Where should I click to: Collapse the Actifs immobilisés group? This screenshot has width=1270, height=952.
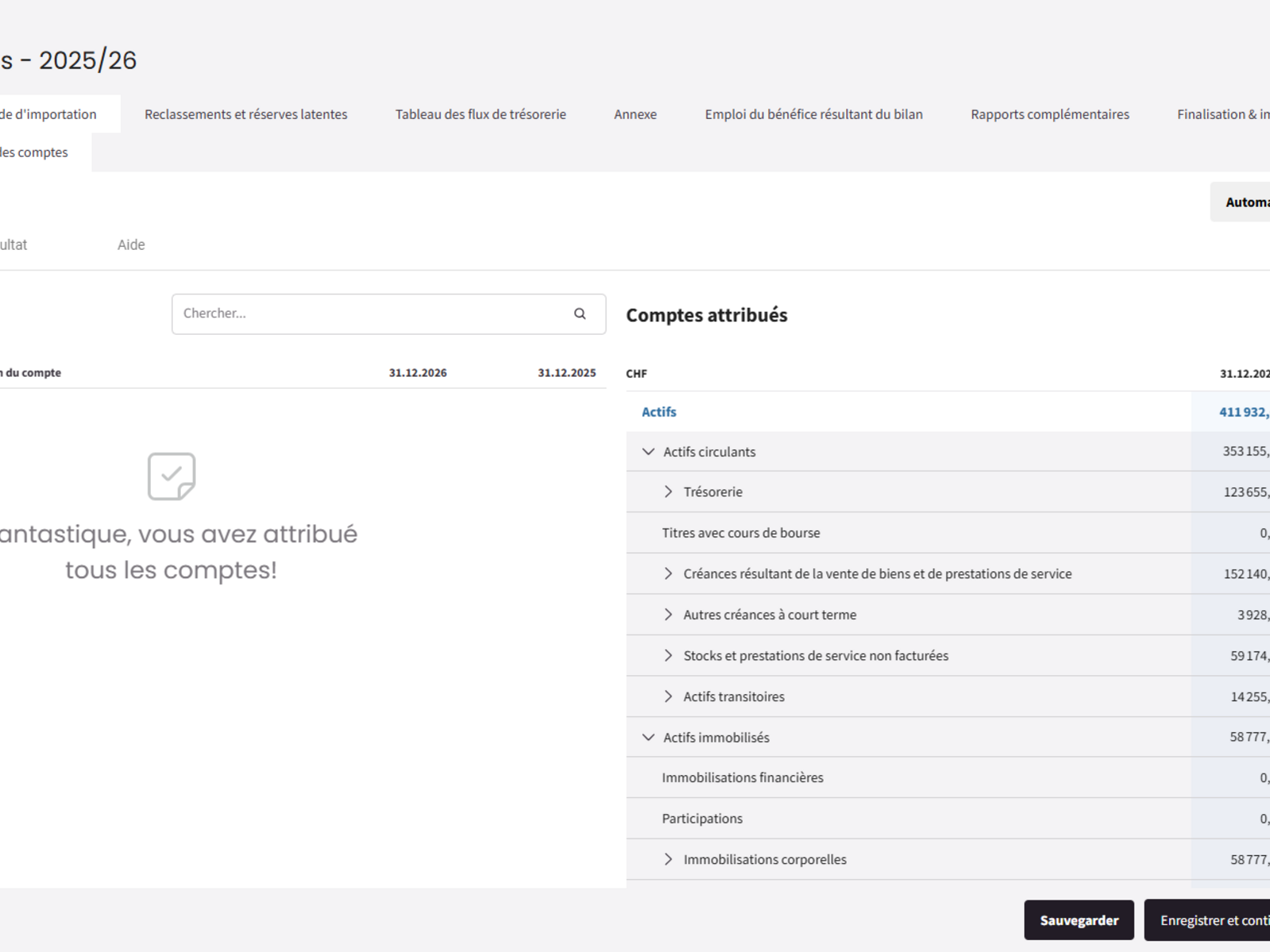click(x=648, y=737)
